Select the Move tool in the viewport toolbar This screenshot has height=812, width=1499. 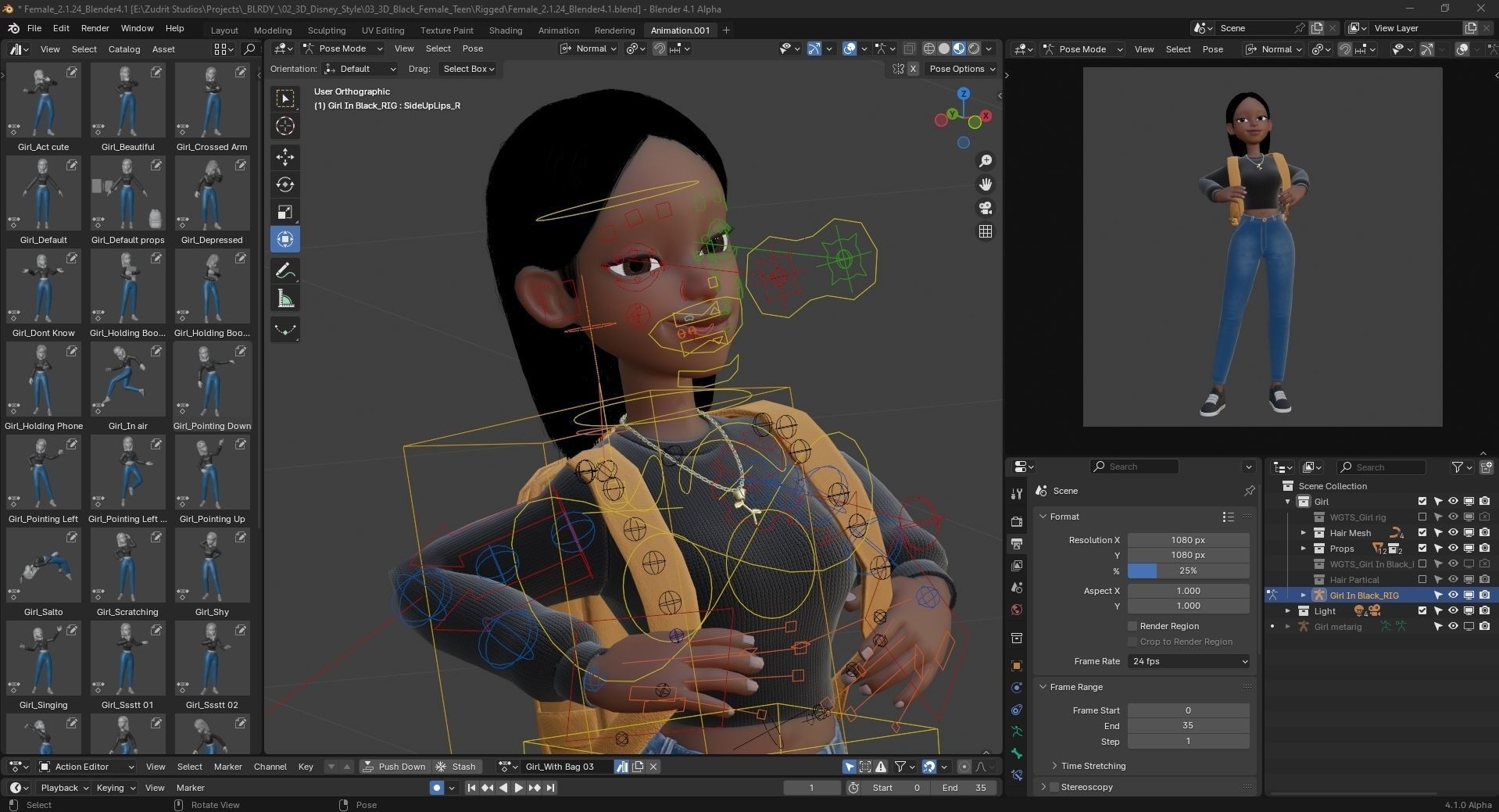point(285,157)
